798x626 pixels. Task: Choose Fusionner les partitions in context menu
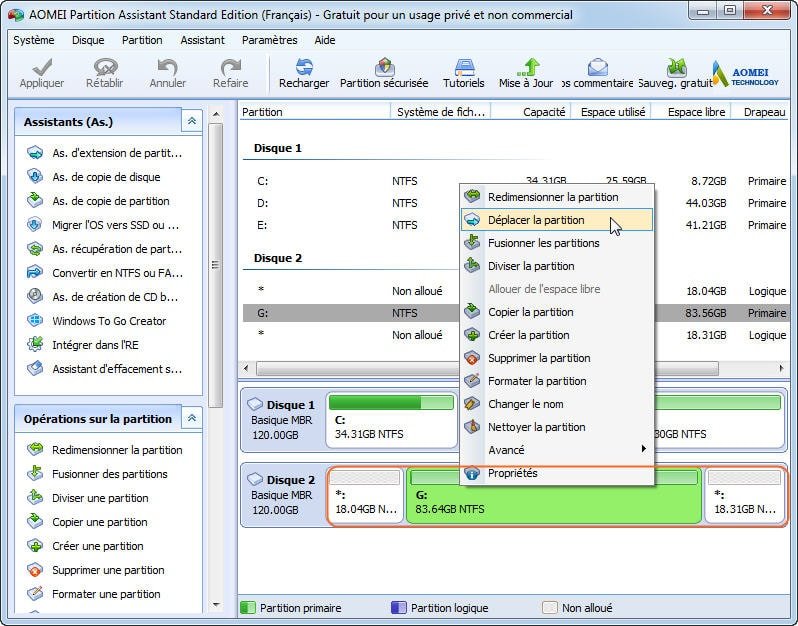[557, 243]
